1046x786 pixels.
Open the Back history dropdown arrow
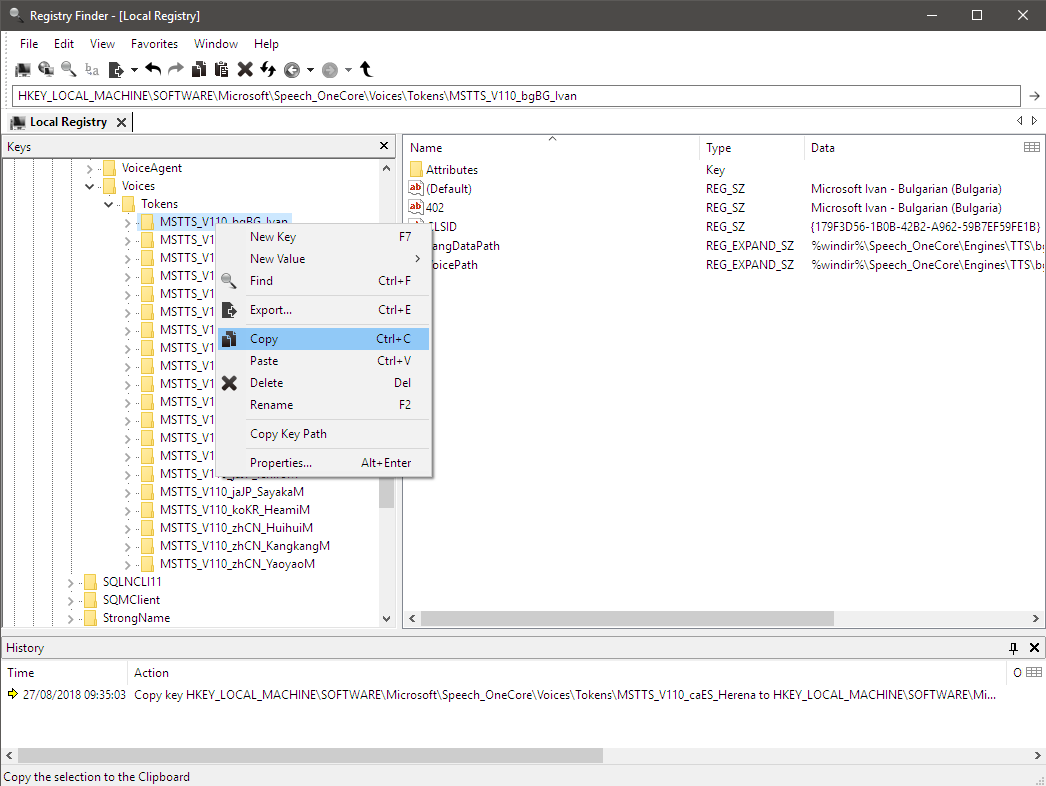310,70
